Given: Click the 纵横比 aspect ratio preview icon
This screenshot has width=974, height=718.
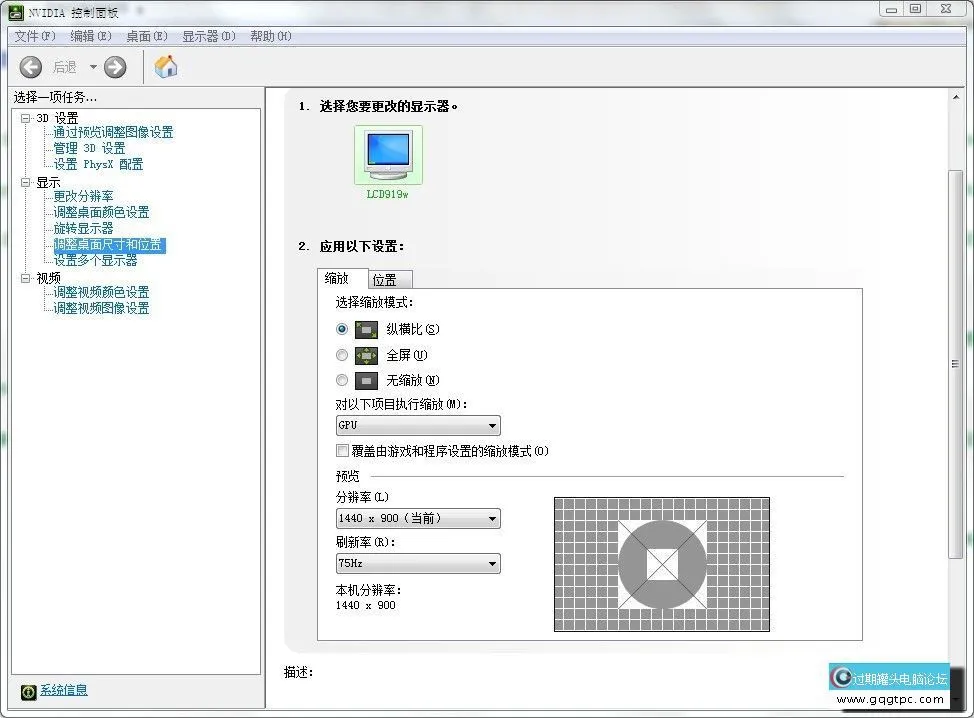Looking at the screenshot, I should pos(368,329).
